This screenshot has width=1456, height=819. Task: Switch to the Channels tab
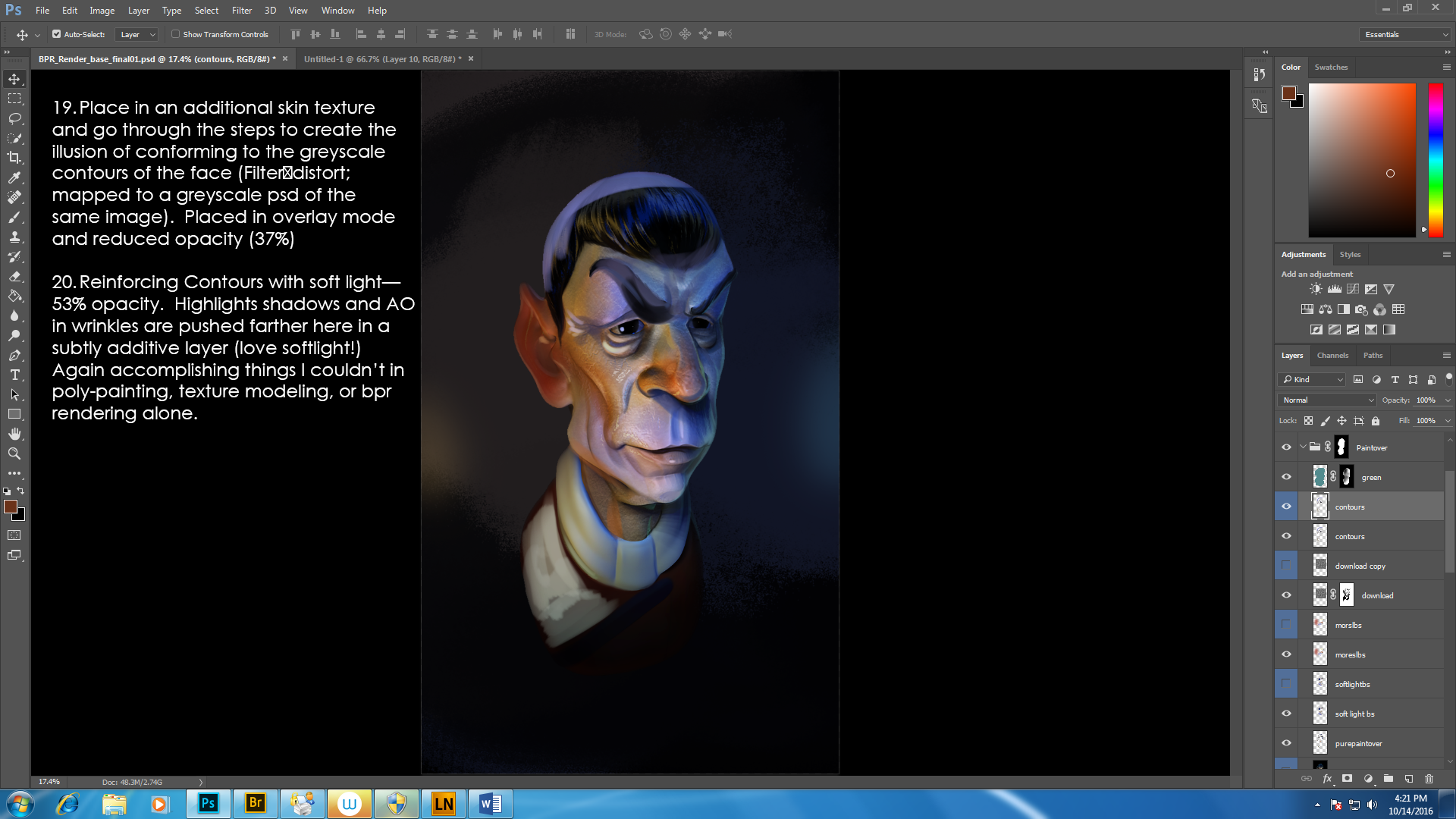click(x=1332, y=355)
